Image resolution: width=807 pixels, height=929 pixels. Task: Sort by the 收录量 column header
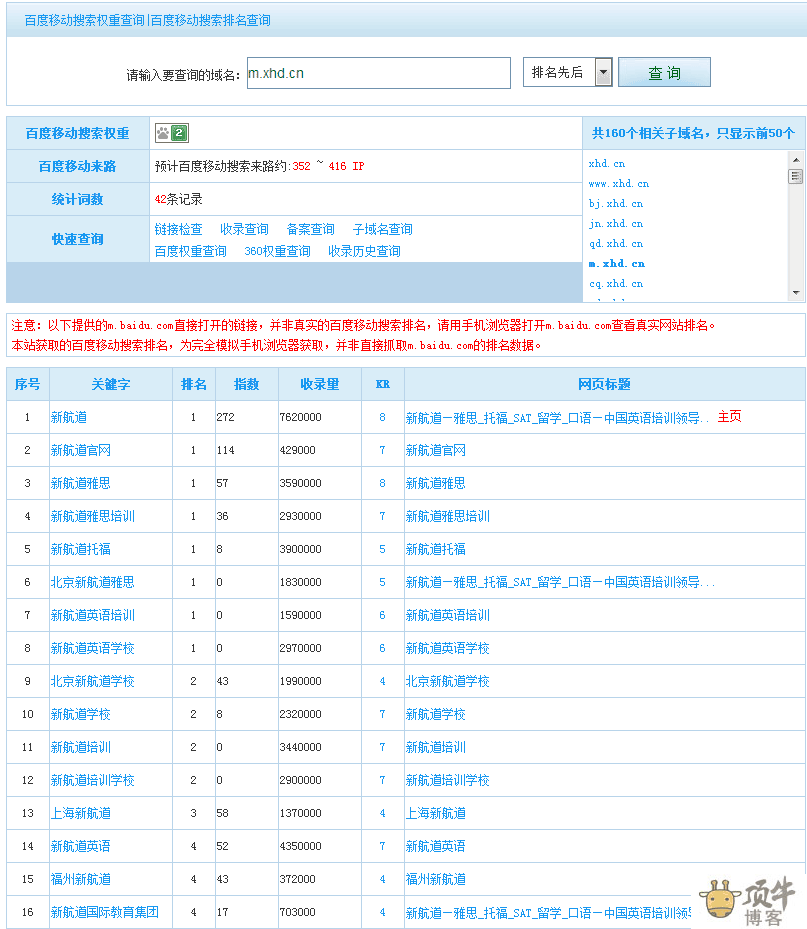click(320, 385)
